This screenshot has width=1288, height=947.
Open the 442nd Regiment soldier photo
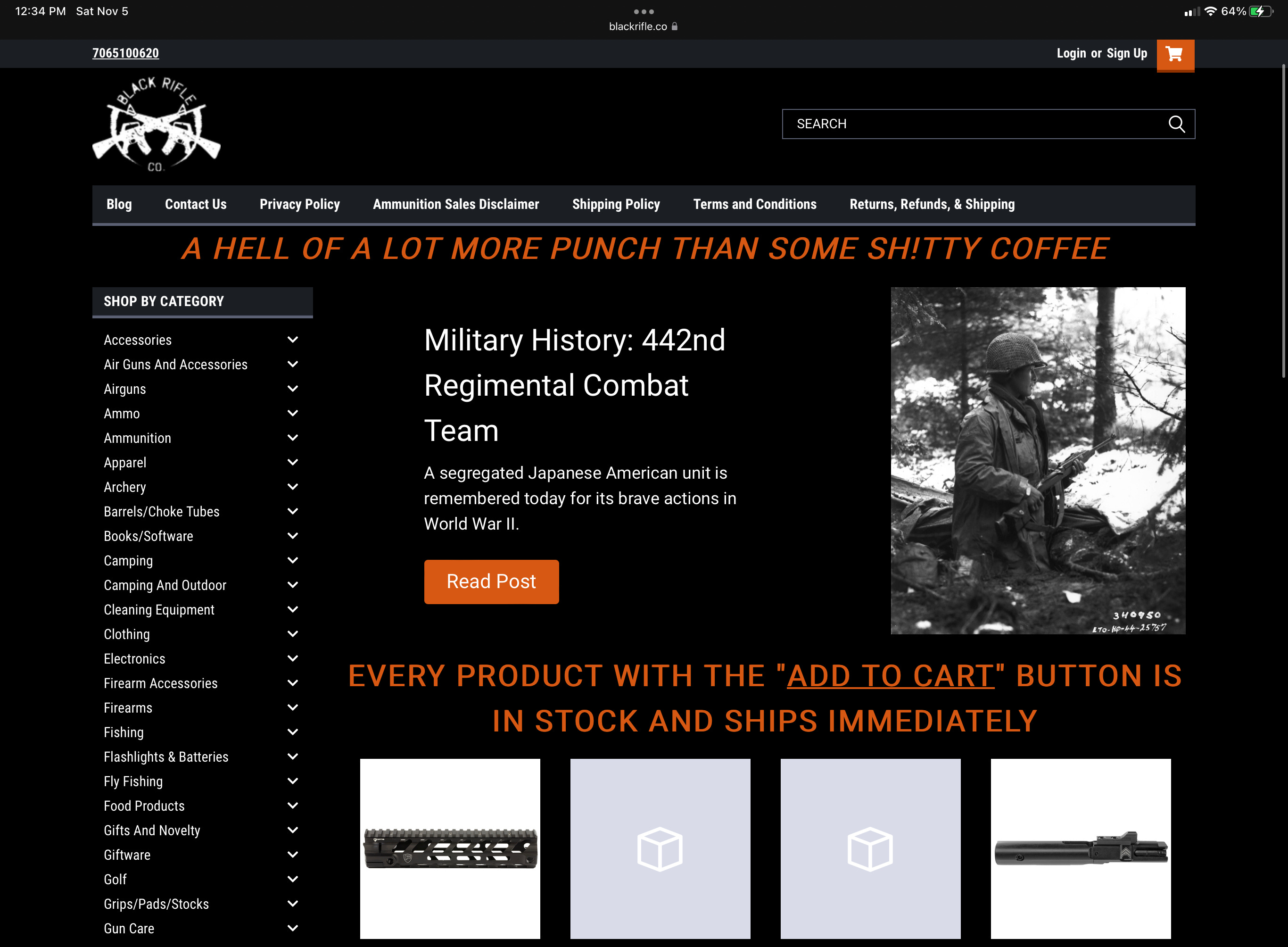click(1038, 460)
